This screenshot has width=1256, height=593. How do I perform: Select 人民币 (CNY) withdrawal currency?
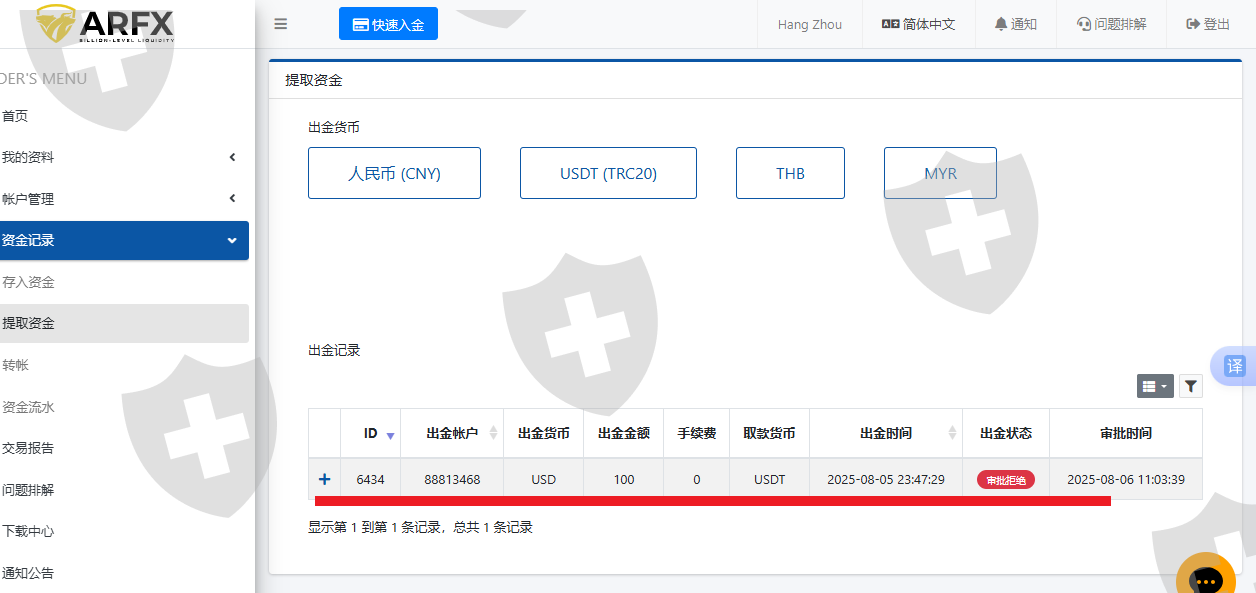coord(394,173)
